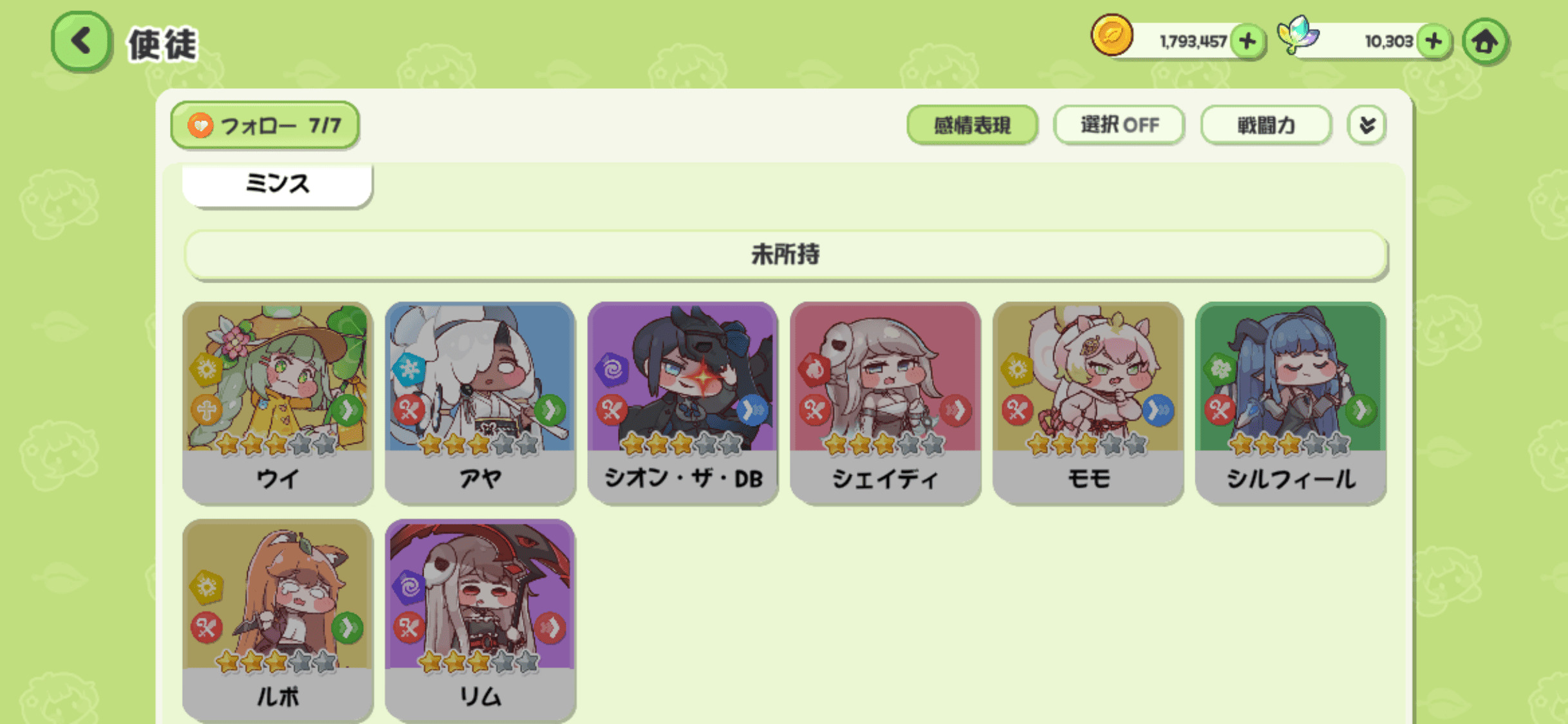Click the heart icon in Follow button

200,125
